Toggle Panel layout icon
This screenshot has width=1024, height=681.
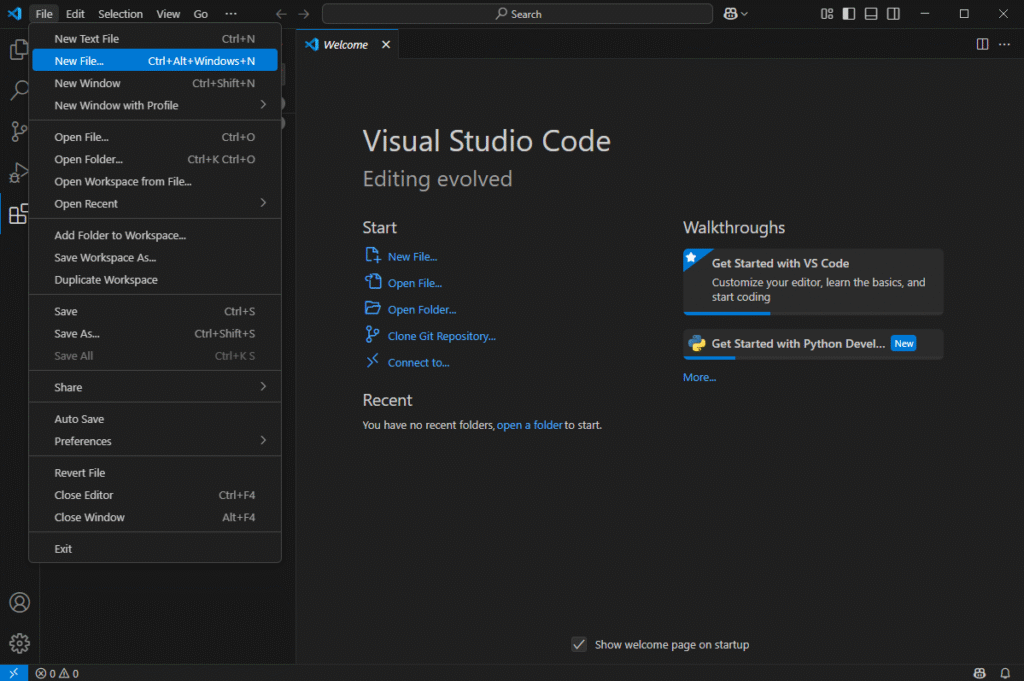[871, 14]
